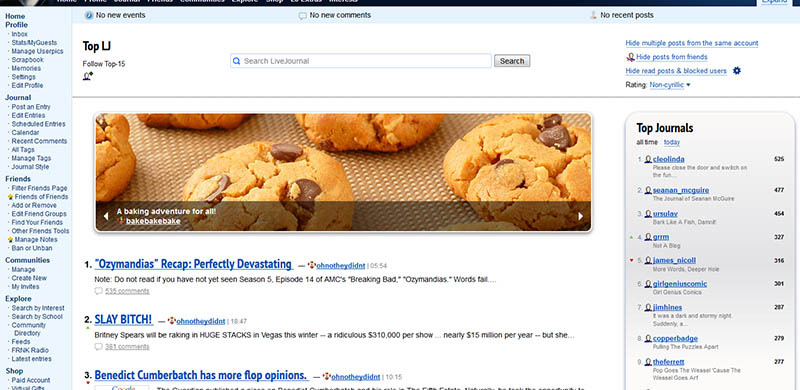This screenshot has width=800, height=390.
Task: Open Search by Interest link
Action: pos(38,308)
